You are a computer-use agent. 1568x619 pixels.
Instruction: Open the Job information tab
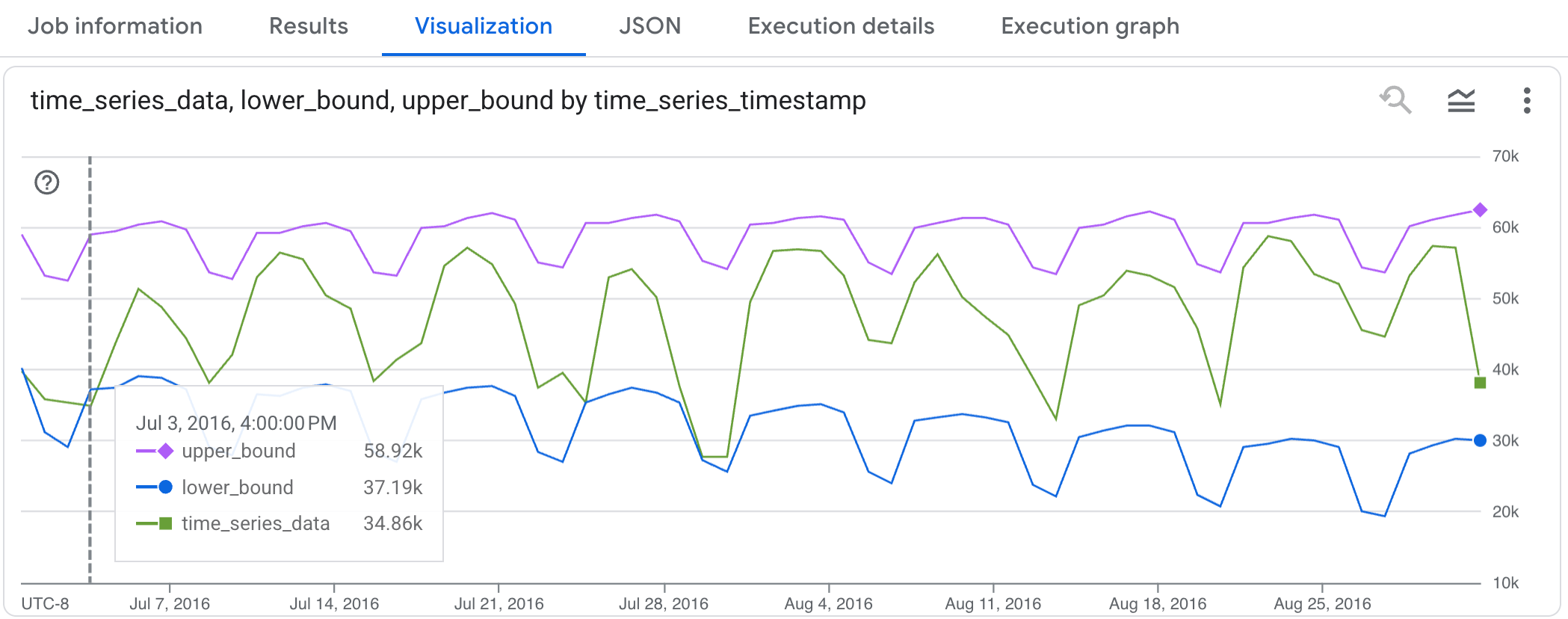(x=115, y=26)
